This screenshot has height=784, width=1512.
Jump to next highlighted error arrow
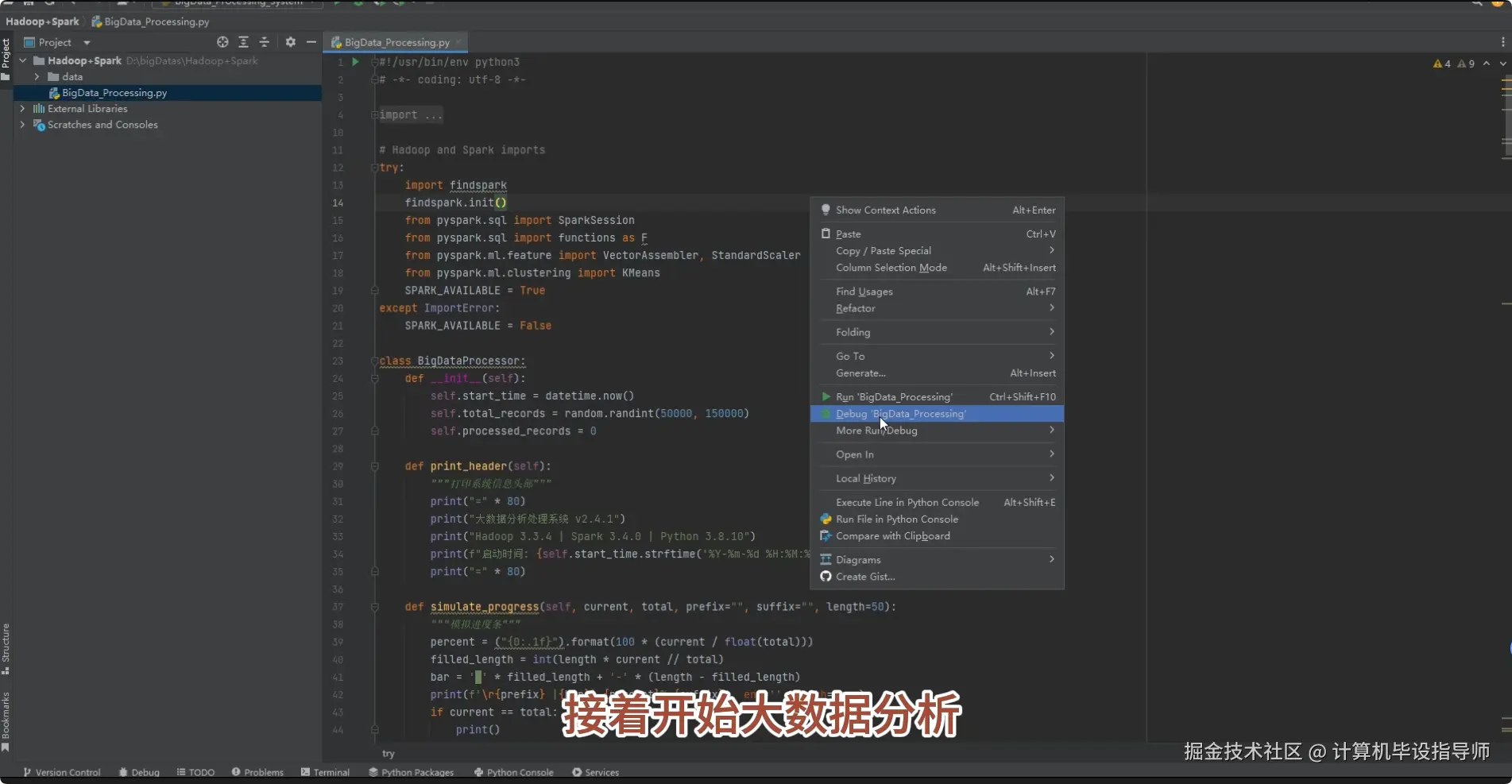tap(1502, 64)
